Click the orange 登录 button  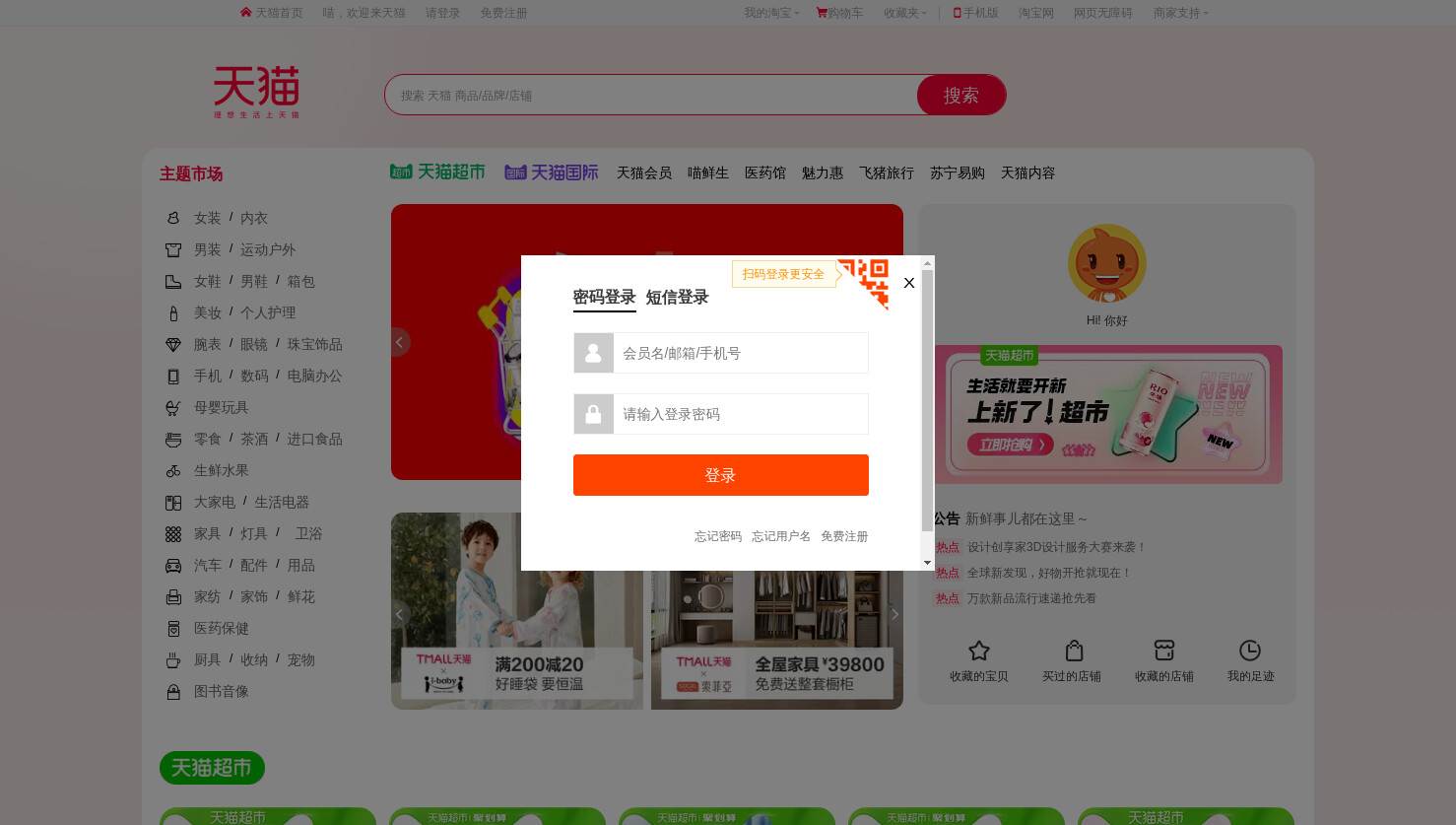coord(721,475)
